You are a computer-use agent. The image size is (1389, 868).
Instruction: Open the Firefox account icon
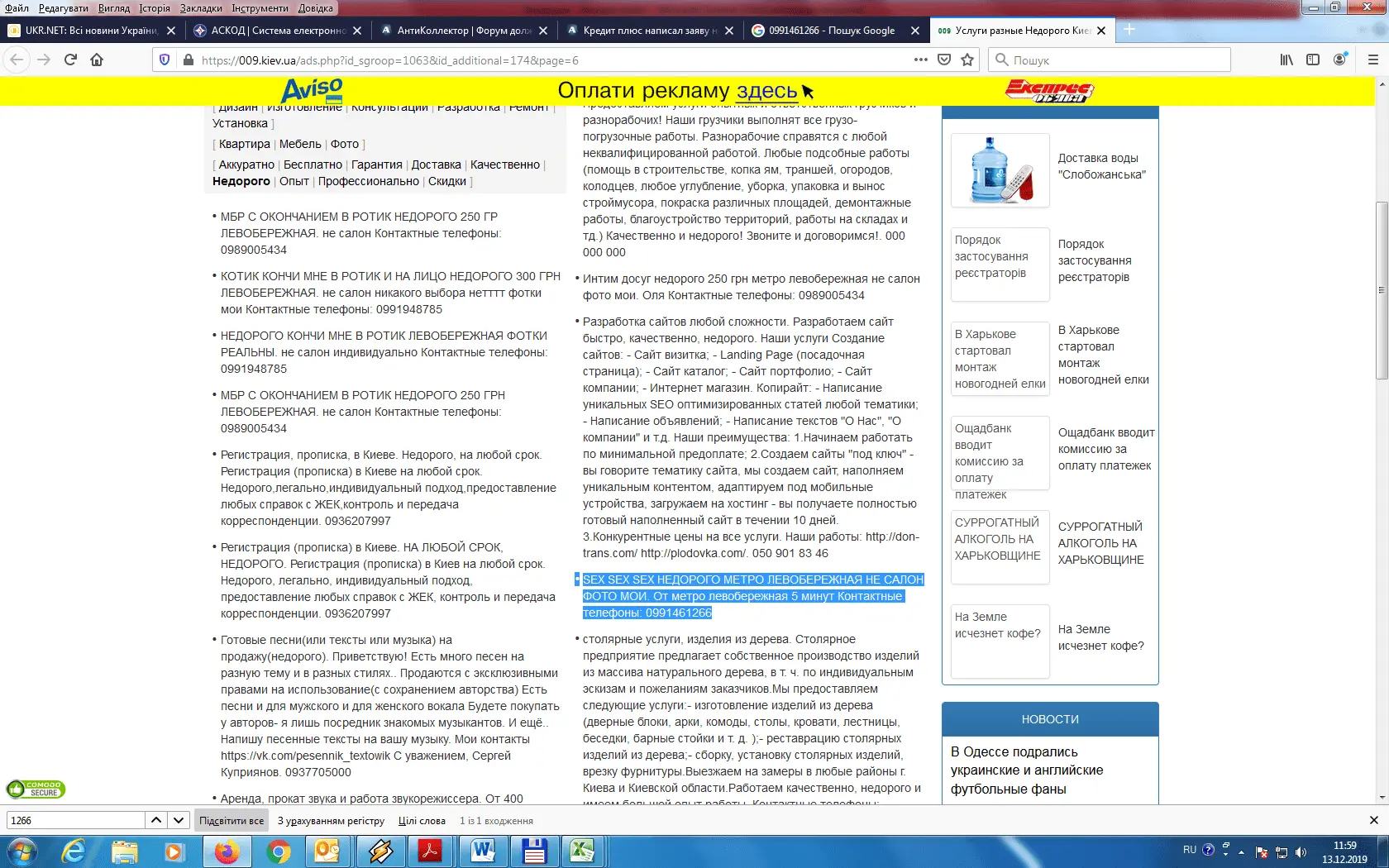1339,60
